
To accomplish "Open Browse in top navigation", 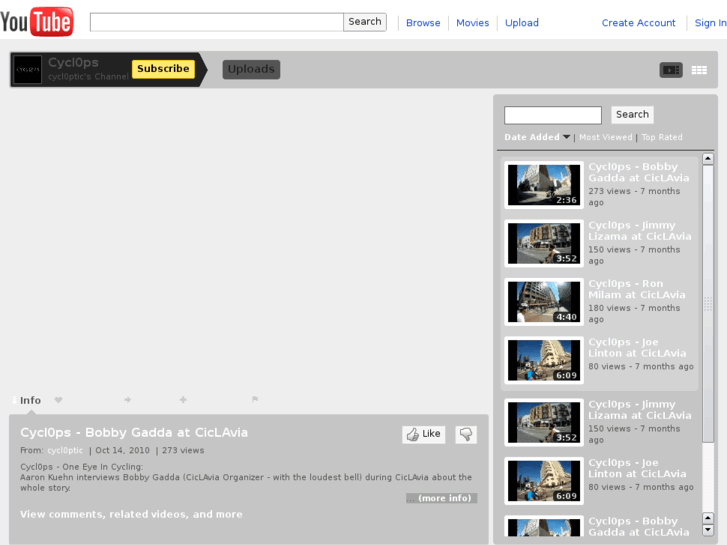I will [423, 23].
